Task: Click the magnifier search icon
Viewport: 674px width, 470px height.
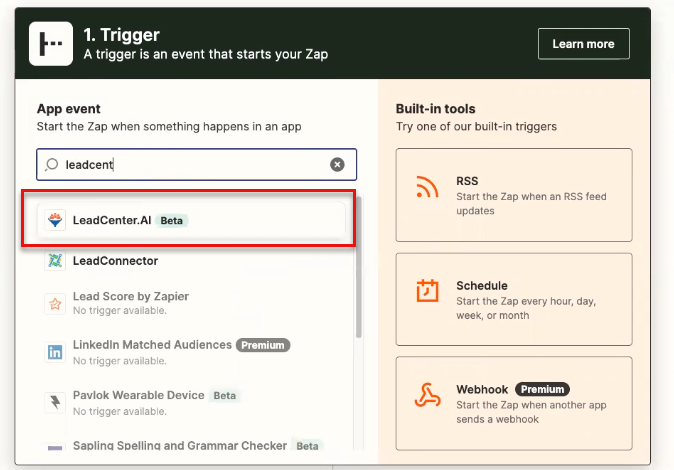Action: [52, 164]
